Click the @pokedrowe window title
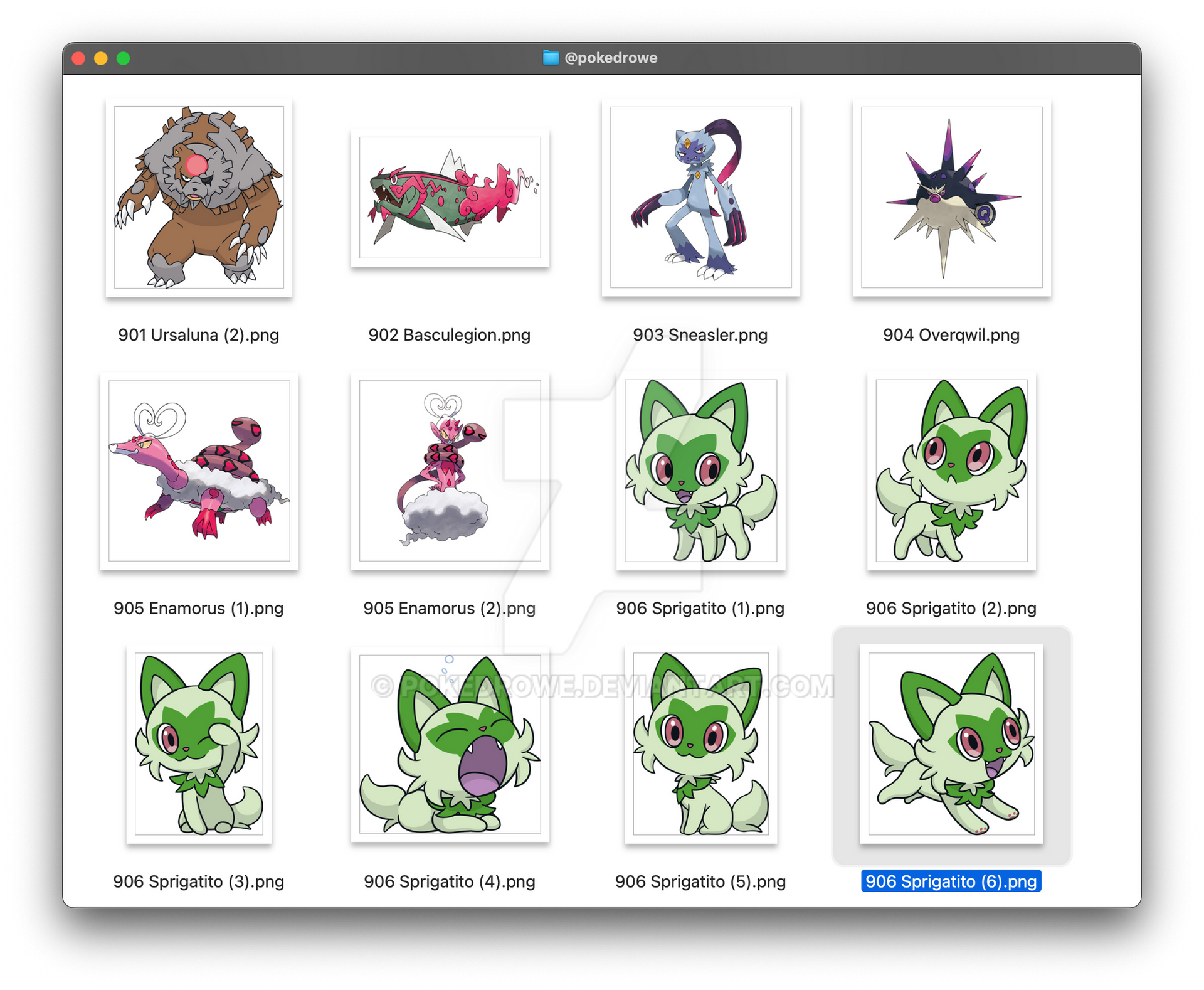The width and height of the screenshot is (1204, 990). [x=611, y=58]
